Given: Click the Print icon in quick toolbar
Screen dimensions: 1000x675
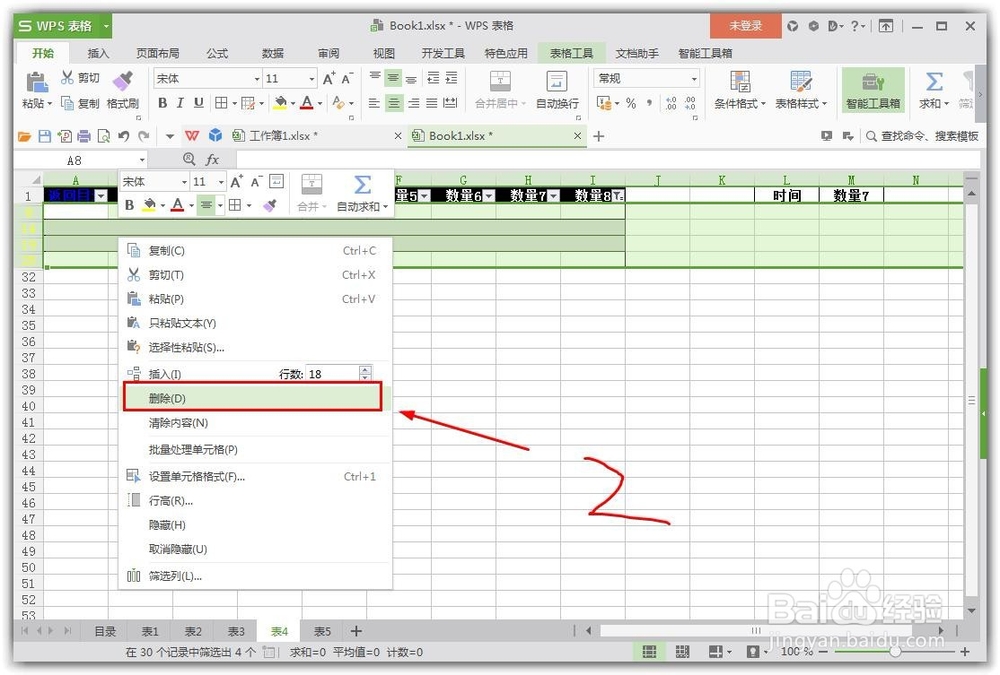Looking at the screenshot, I should click(x=84, y=136).
